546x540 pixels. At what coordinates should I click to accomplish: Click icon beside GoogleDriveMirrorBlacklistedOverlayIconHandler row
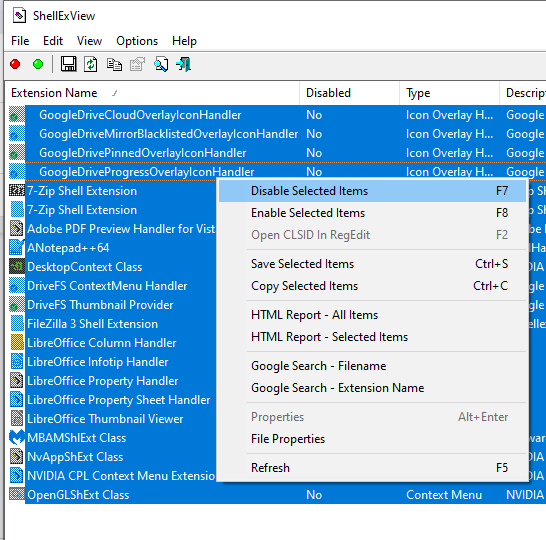point(17,134)
